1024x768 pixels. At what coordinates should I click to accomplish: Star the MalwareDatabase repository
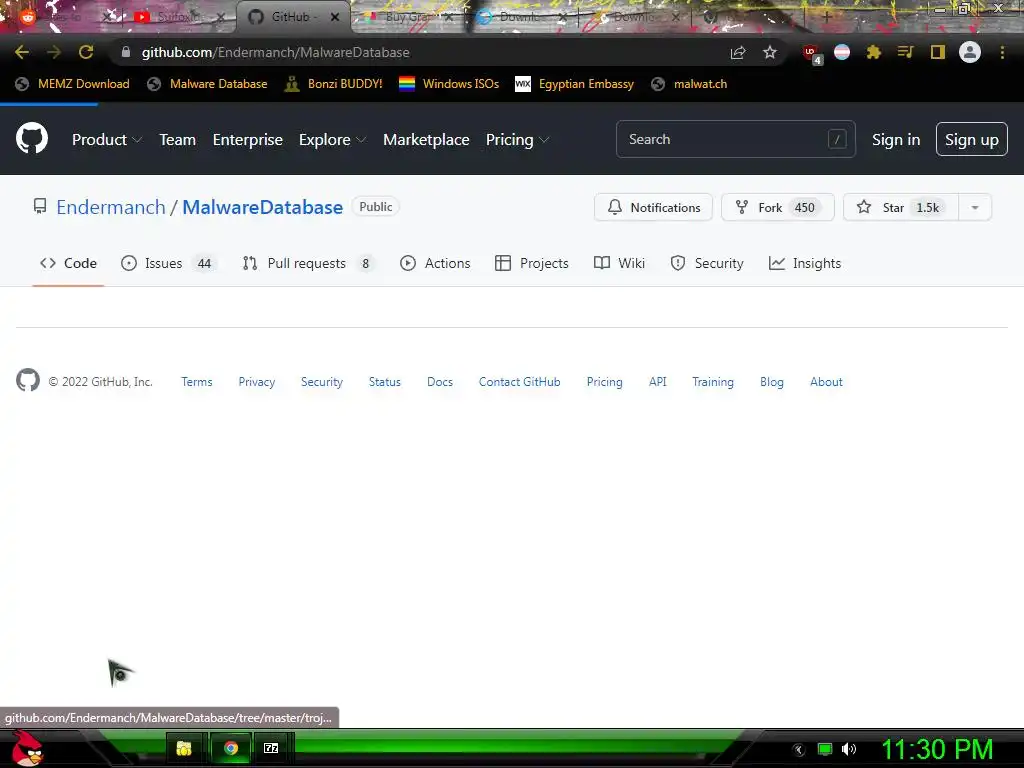coord(901,208)
